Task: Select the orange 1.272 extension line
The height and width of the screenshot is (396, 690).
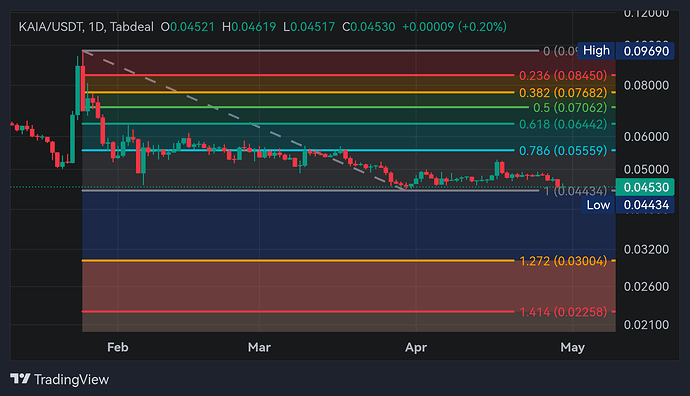Action: pos(298,260)
